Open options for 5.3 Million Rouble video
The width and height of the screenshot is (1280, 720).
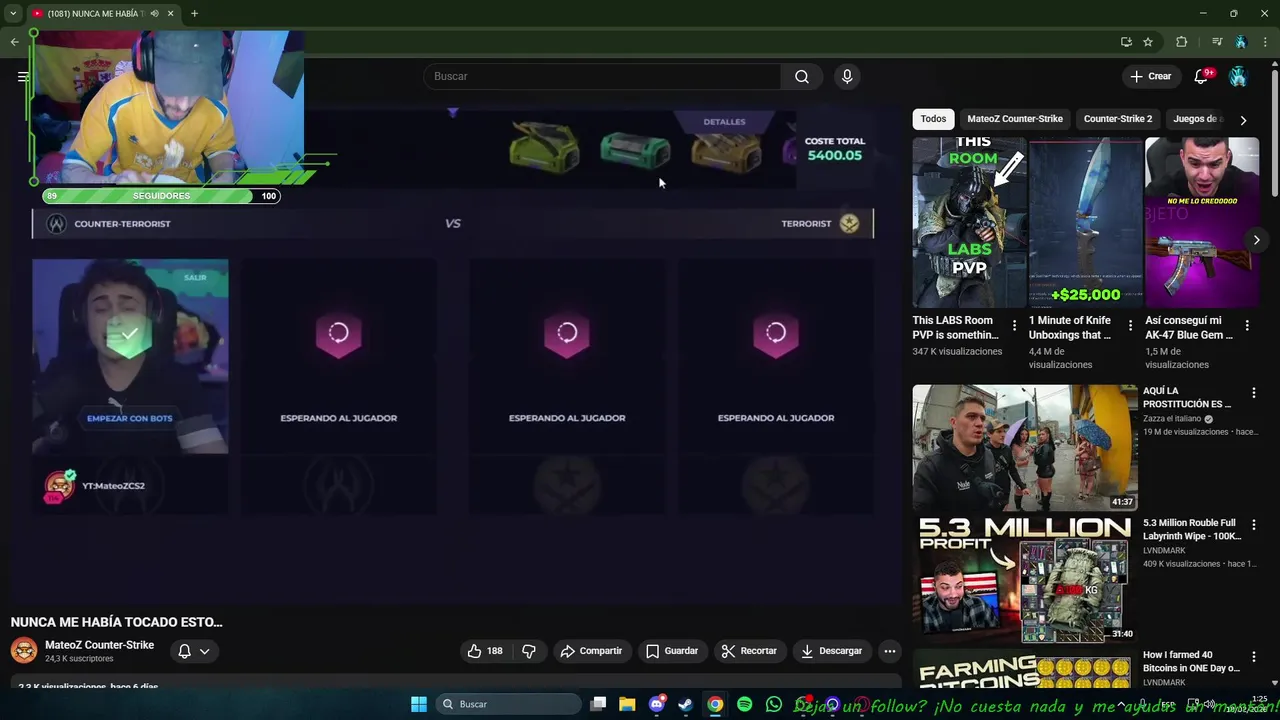pyautogui.click(x=1254, y=525)
